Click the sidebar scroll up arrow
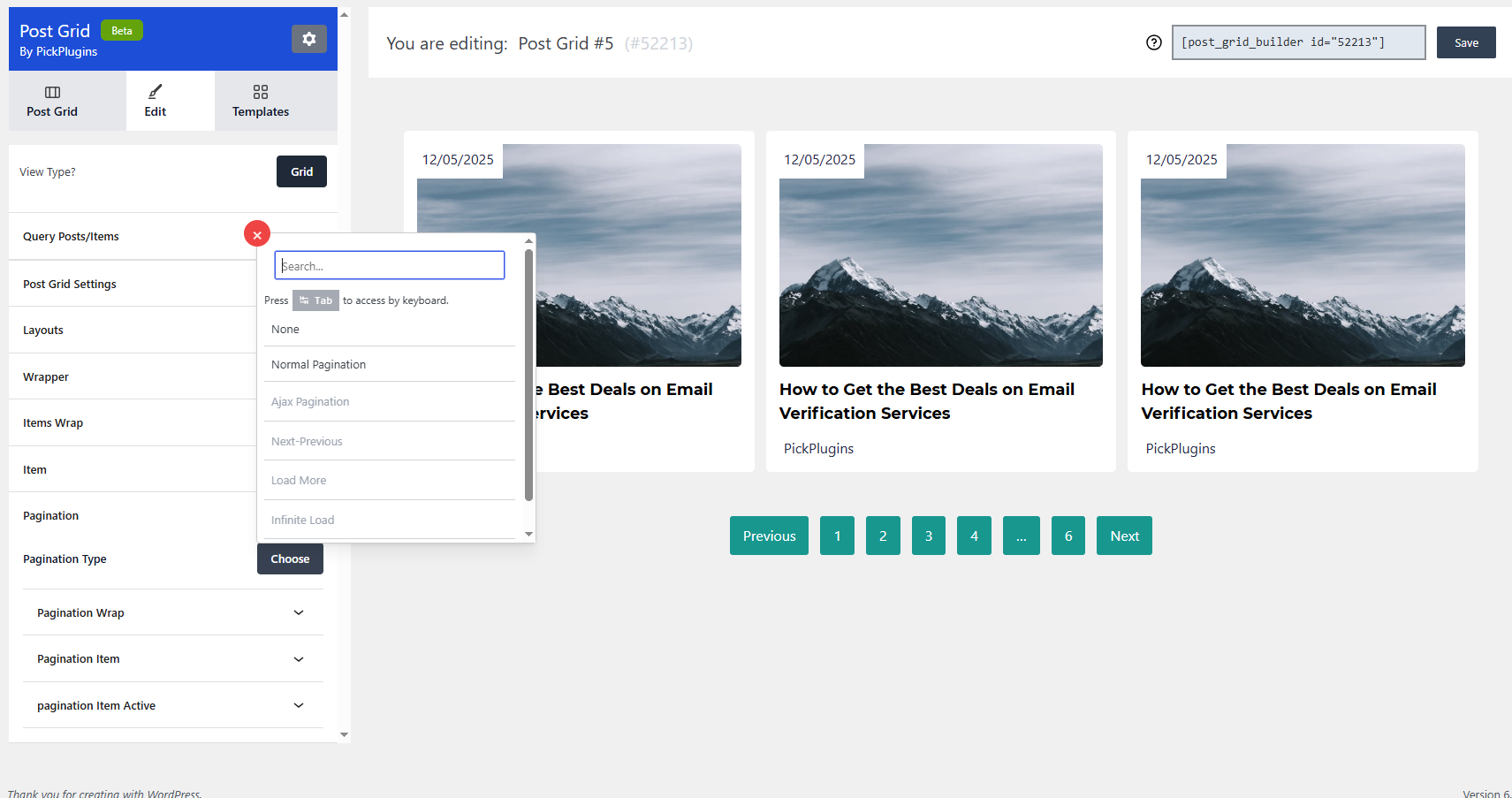Viewport: 1512px width, 798px height. (x=344, y=14)
